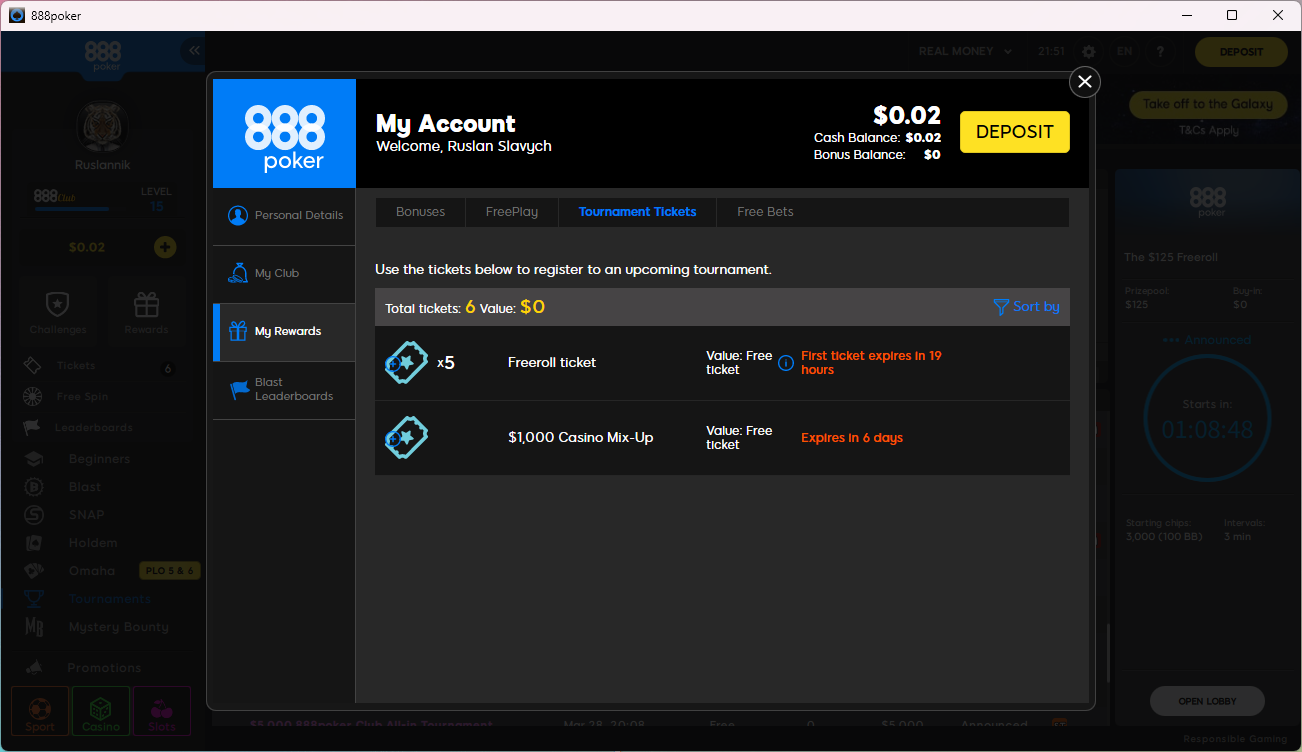Select the Tournament Tickets tab
The image size is (1302, 752).
(638, 212)
